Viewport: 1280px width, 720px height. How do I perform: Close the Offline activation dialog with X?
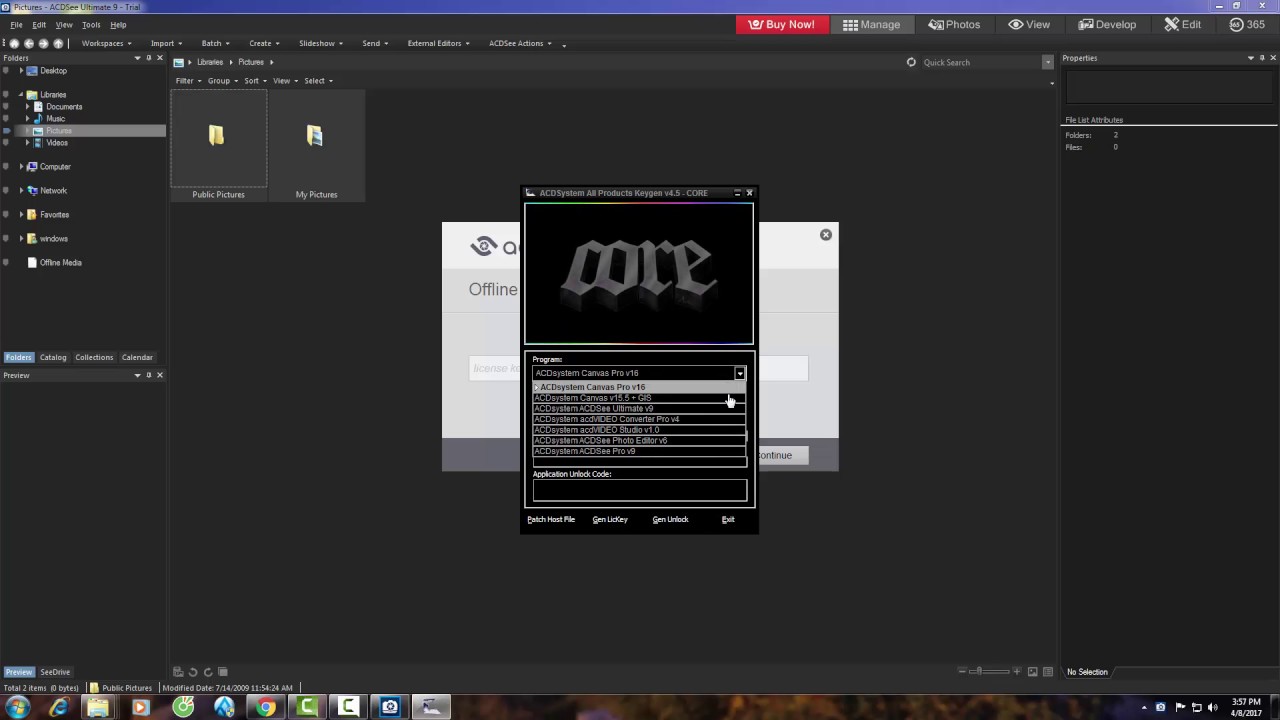coord(826,235)
